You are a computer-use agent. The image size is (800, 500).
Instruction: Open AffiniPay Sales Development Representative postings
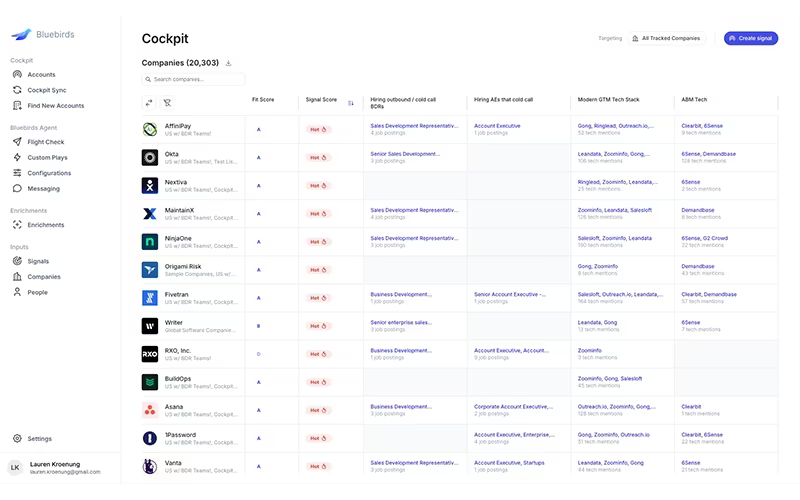point(414,126)
